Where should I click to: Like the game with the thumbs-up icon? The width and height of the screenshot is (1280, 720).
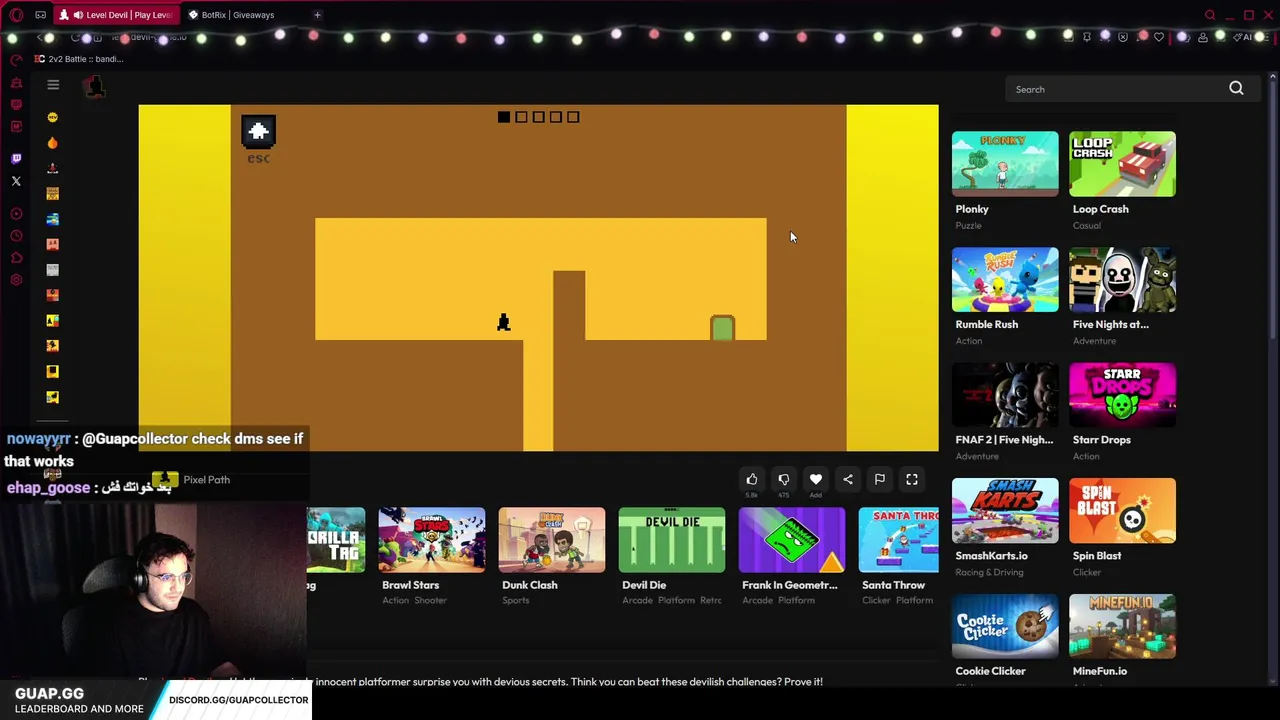point(752,479)
